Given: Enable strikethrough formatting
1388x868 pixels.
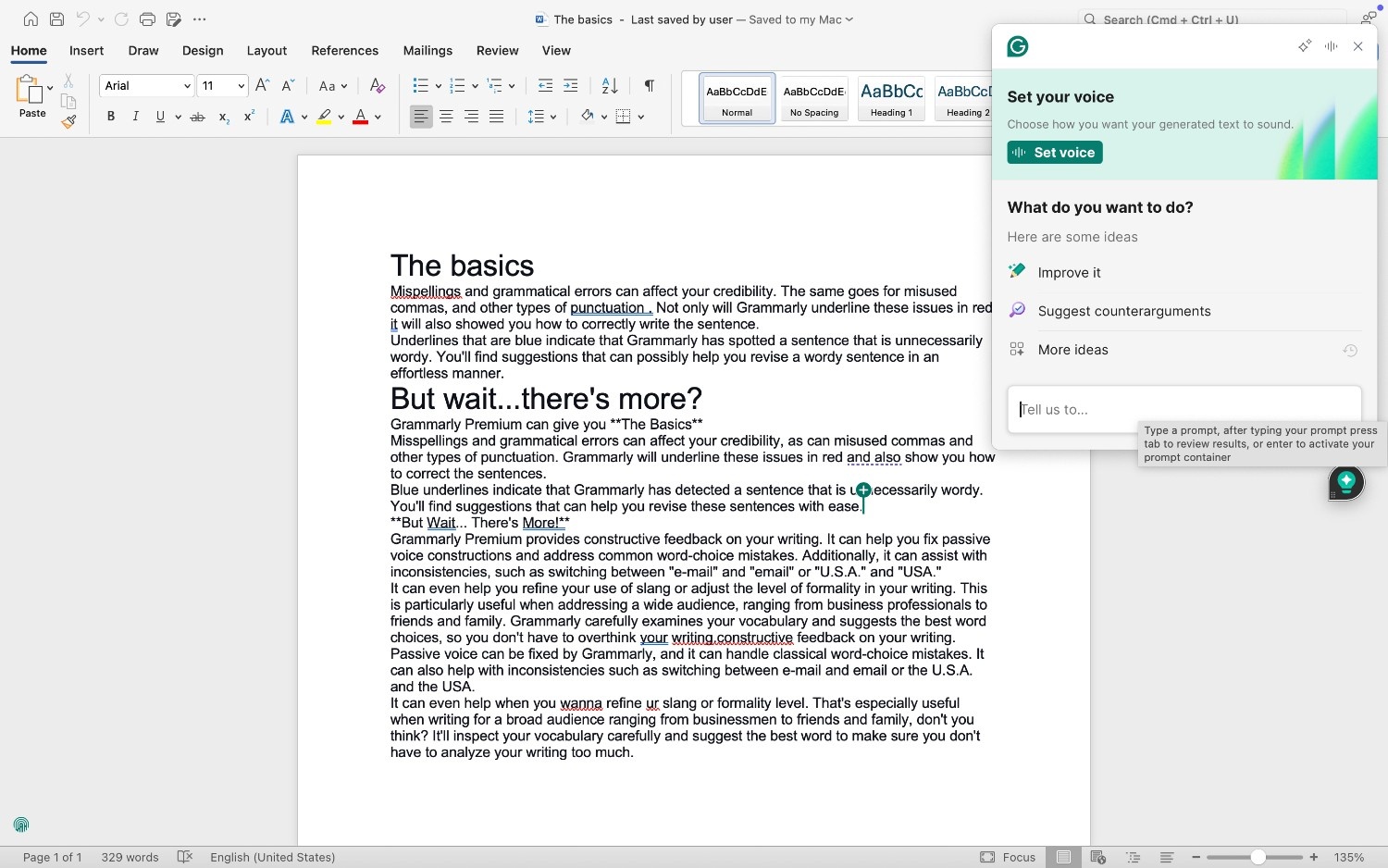Looking at the screenshot, I should point(197,116).
